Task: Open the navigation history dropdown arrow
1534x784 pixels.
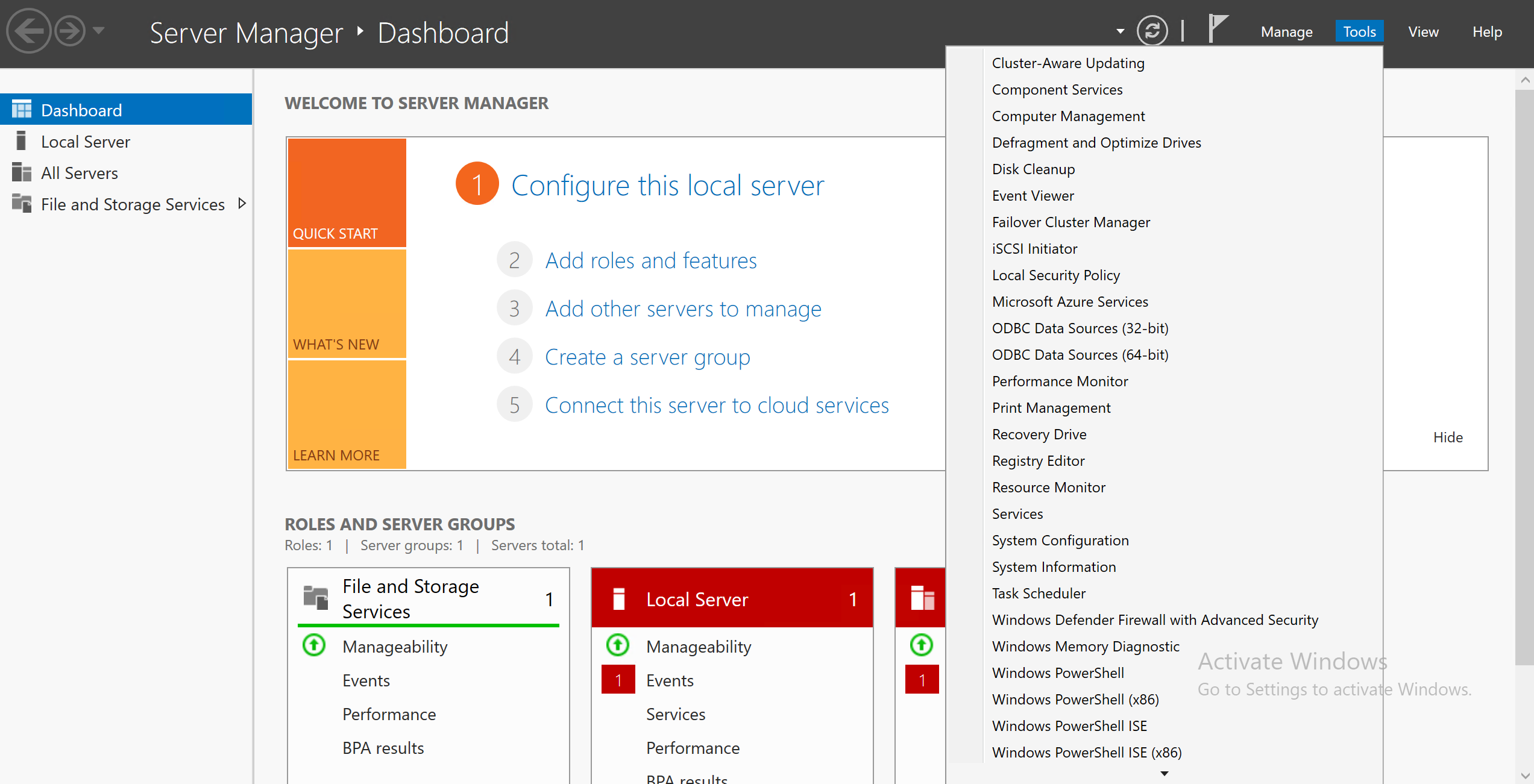Action: (x=99, y=30)
